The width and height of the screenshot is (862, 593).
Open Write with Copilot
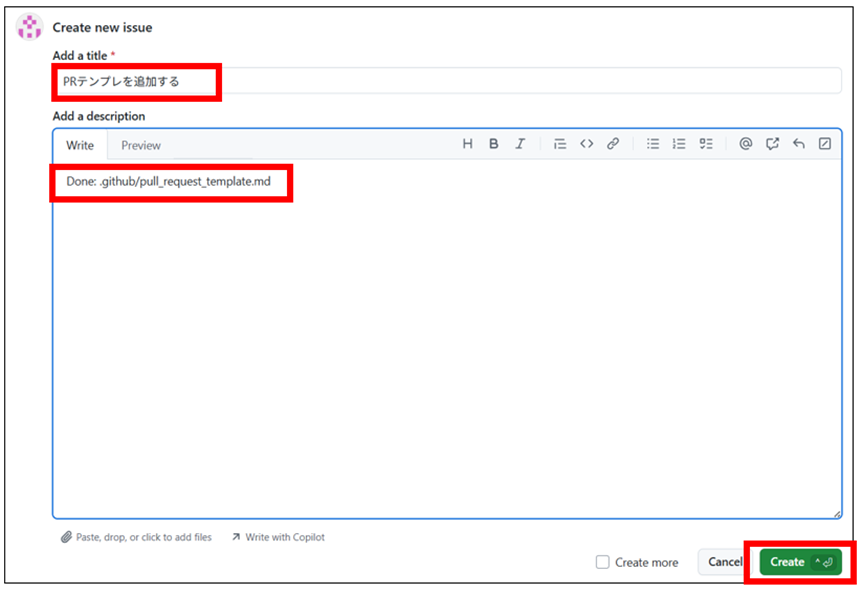point(278,537)
